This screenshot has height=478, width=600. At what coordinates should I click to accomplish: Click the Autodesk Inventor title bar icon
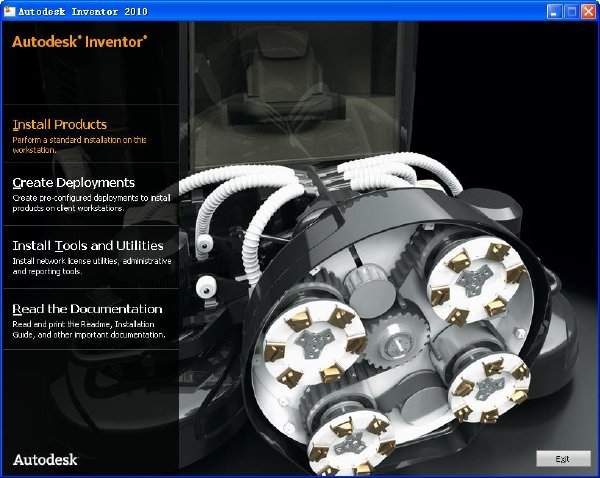(x=9, y=11)
